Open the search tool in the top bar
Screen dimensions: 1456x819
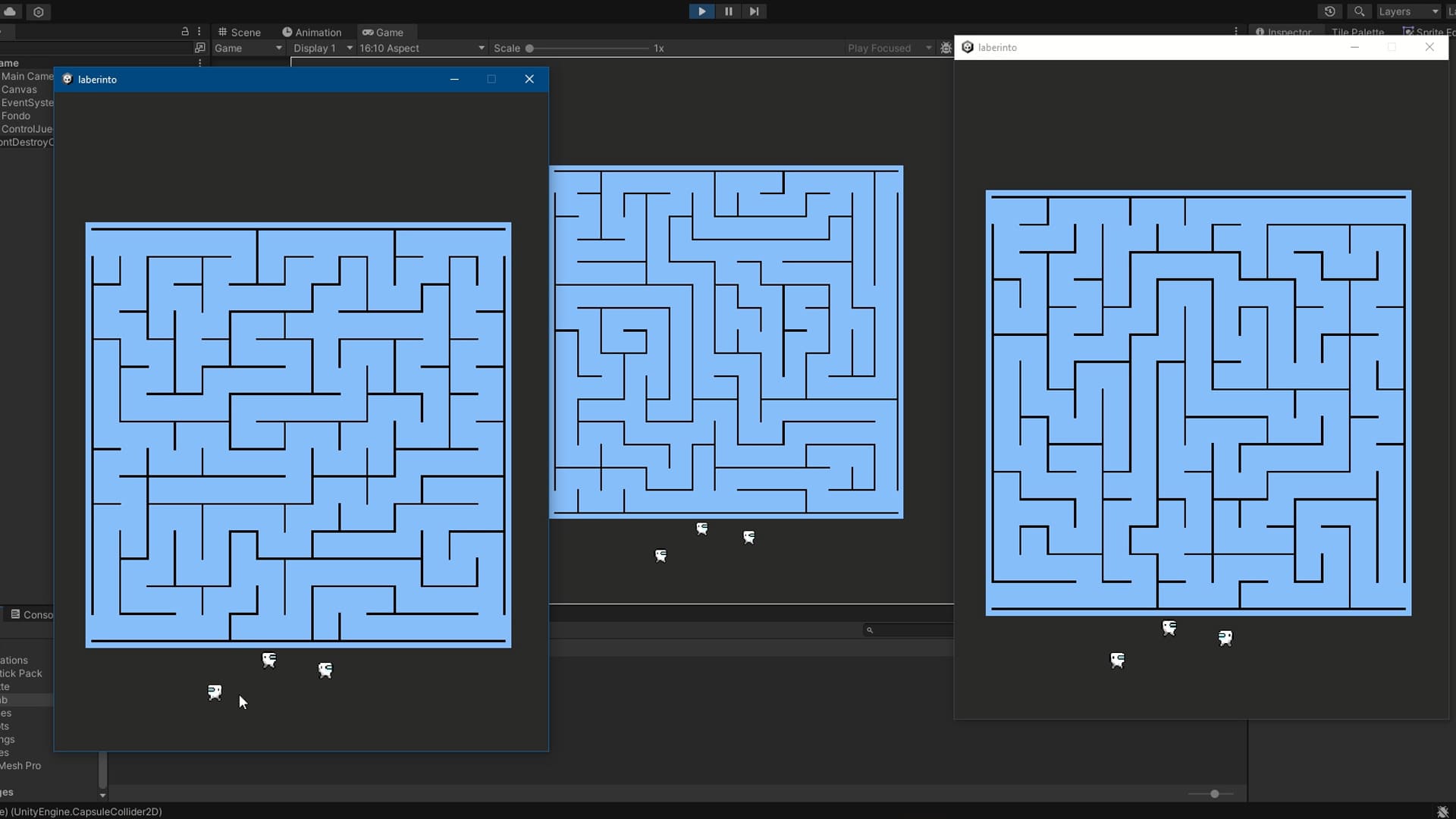pos(1359,11)
